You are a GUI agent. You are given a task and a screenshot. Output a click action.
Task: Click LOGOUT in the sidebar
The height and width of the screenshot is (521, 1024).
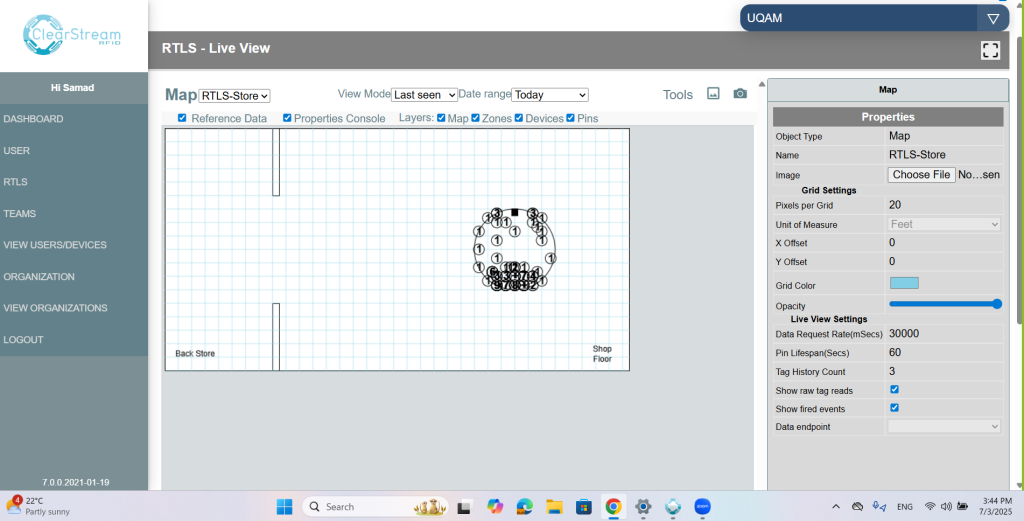click(x=23, y=340)
